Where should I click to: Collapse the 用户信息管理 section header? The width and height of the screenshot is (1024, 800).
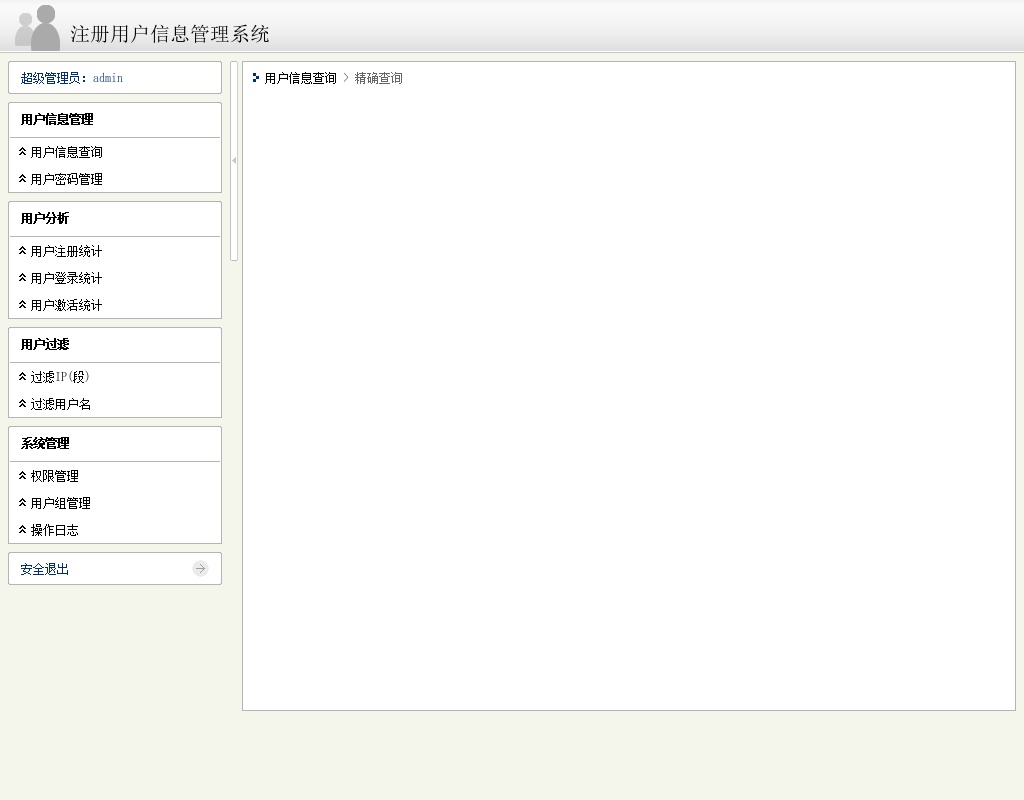coord(57,120)
